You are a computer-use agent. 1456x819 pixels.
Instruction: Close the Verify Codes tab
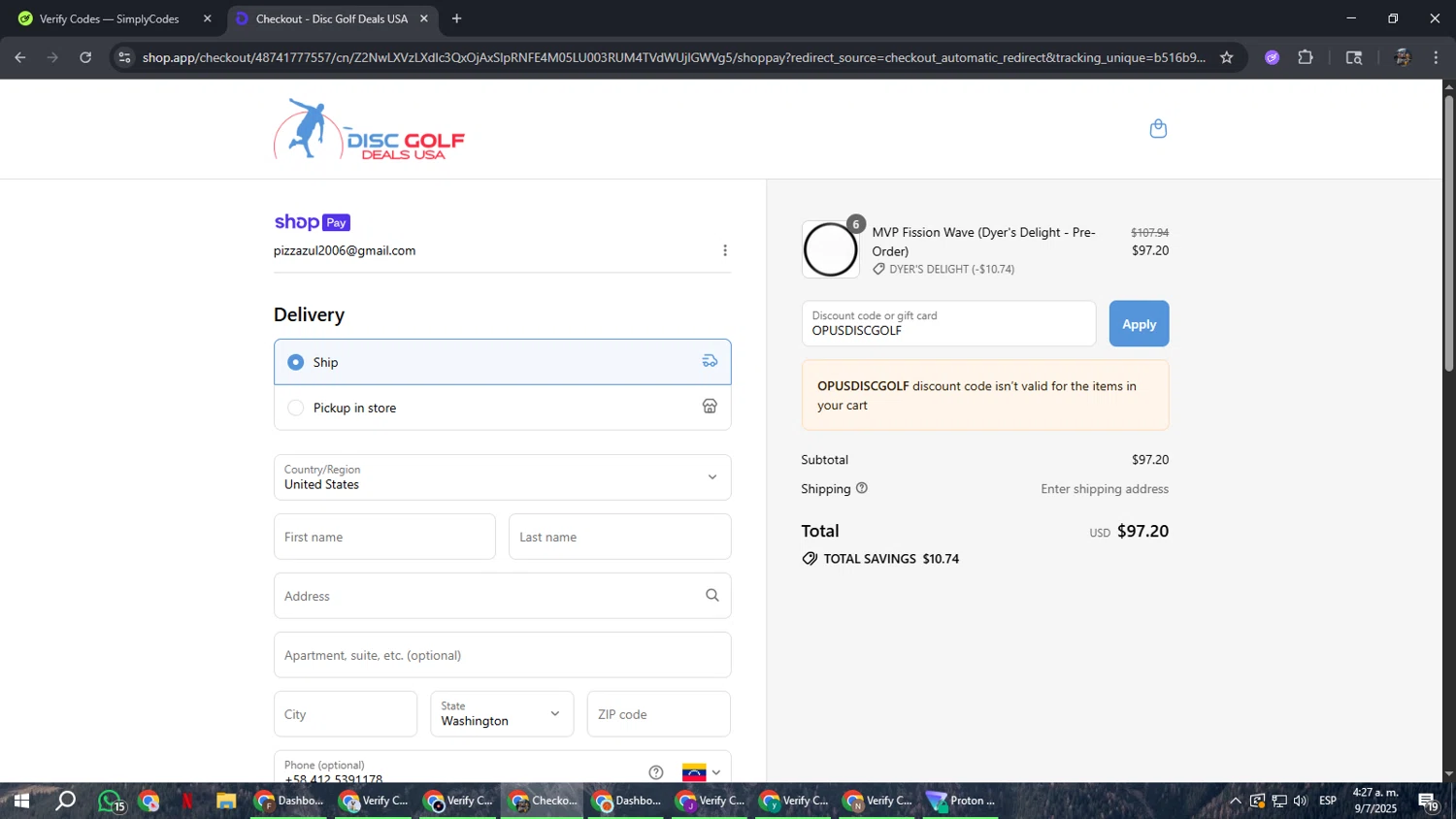click(207, 18)
